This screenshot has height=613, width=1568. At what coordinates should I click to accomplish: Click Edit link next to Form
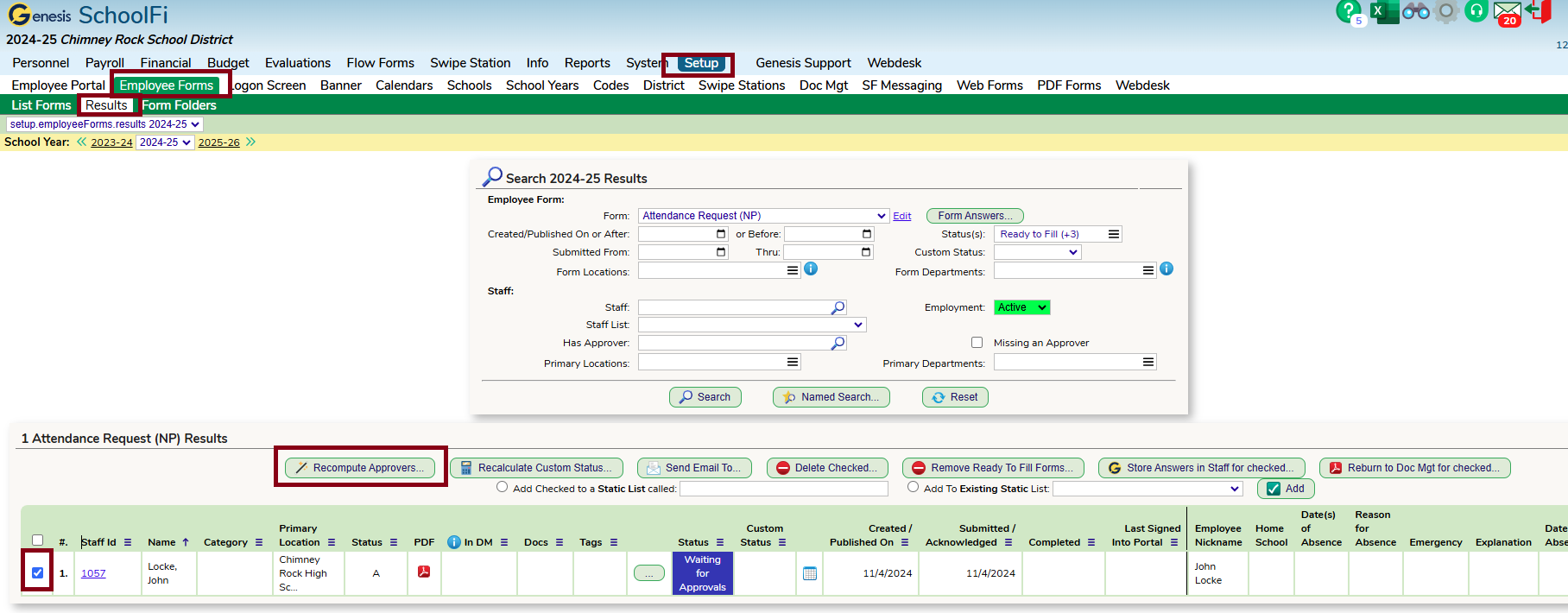(x=901, y=216)
